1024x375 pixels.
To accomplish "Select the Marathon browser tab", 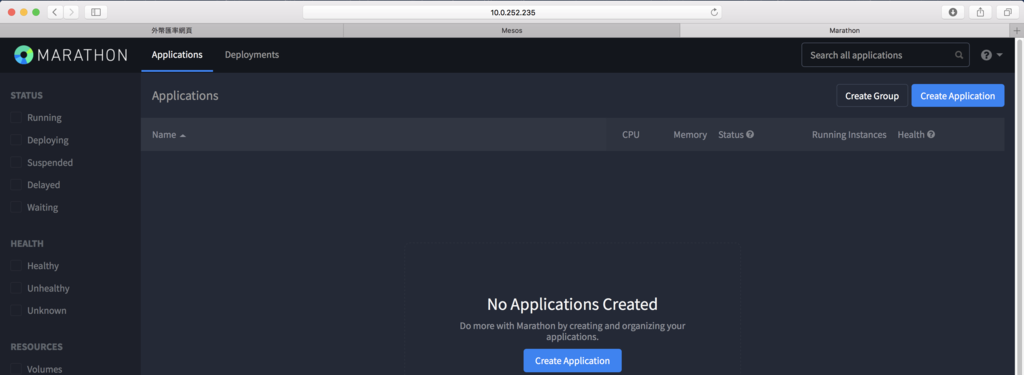I will coord(844,31).
